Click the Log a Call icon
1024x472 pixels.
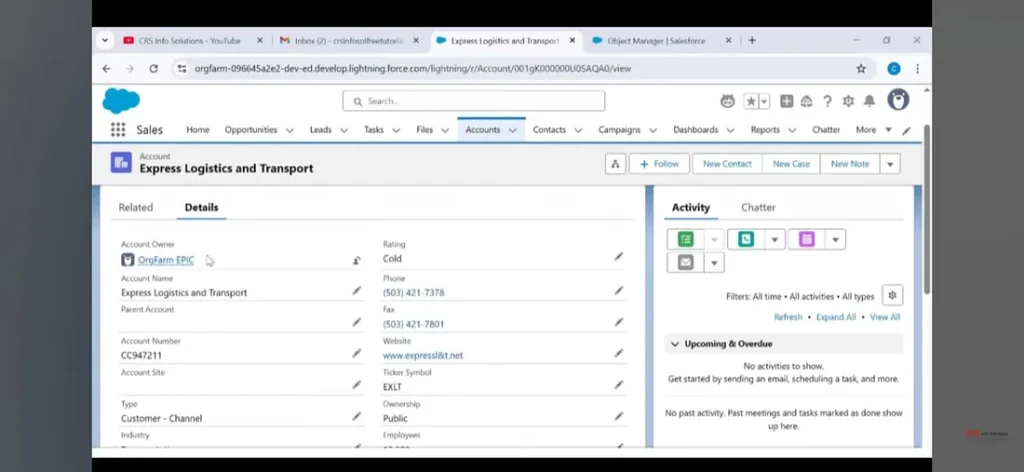(x=746, y=239)
